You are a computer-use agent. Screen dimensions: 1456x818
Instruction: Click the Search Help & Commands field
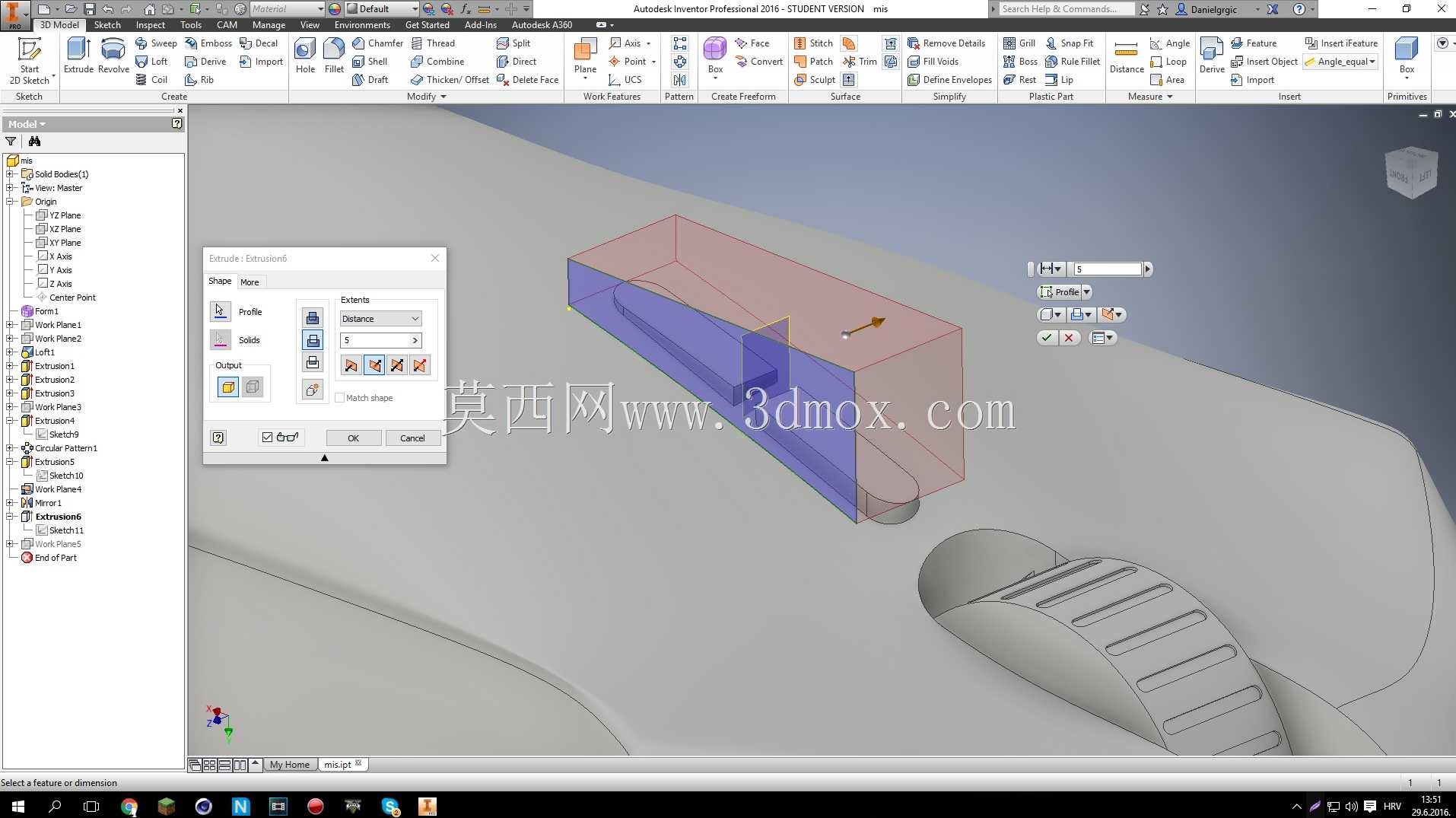pyautogui.click(x=1066, y=9)
